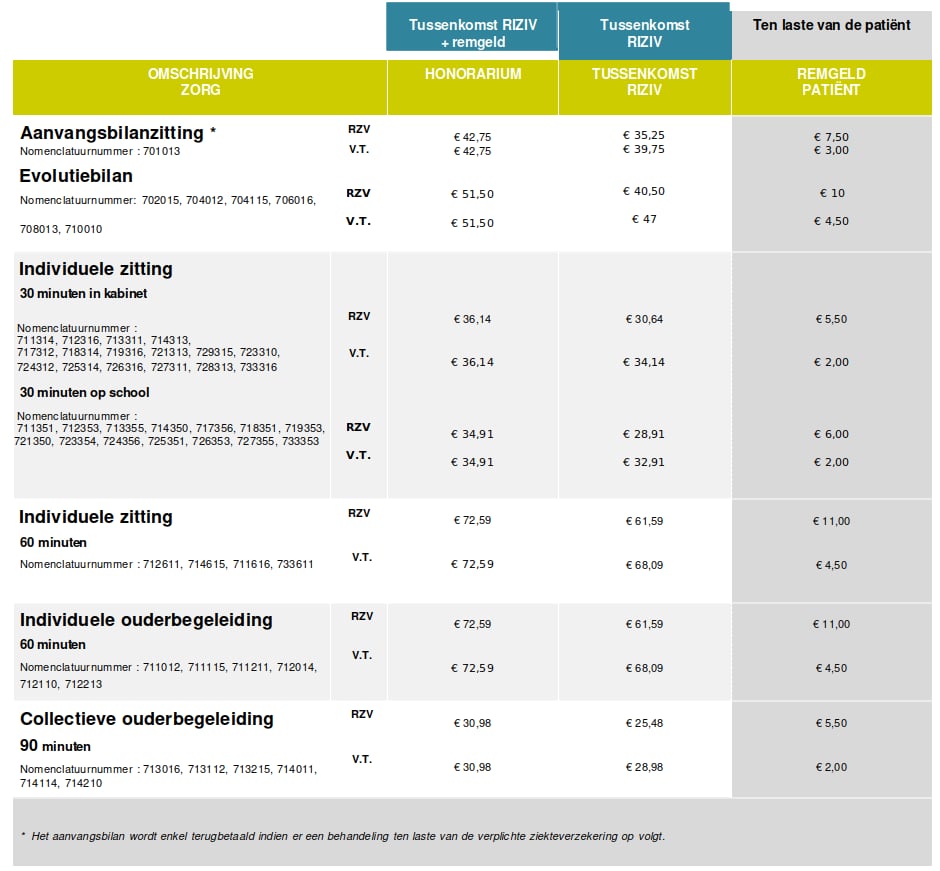This screenshot has height=871, width=940.
Task: Select the '€ 34,14' RIZIV value
Action: [x=644, y=362]
